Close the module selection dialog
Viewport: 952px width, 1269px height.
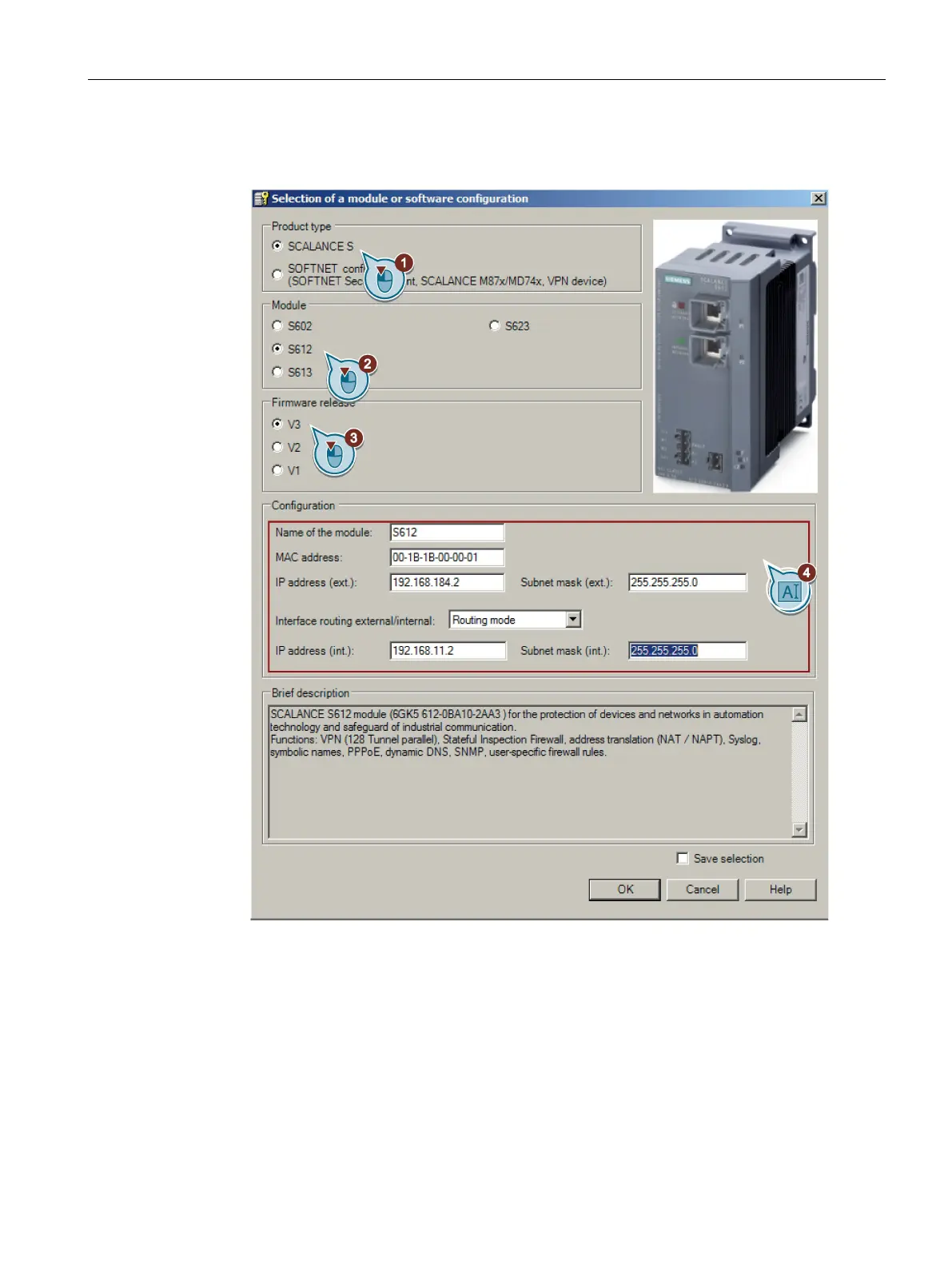point(819,198)
